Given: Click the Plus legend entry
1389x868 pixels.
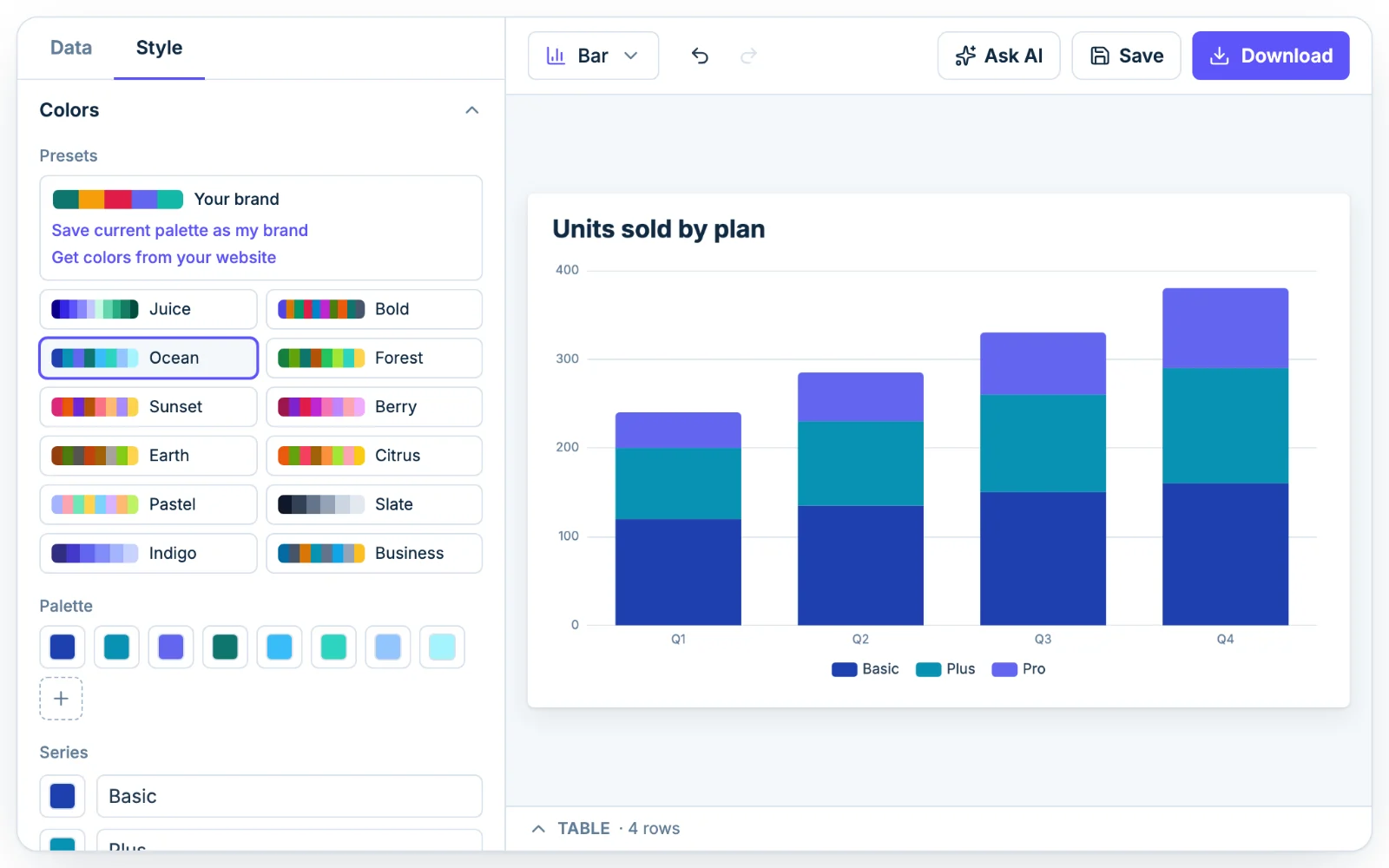Looking at the screenshot, I should 946,669.
